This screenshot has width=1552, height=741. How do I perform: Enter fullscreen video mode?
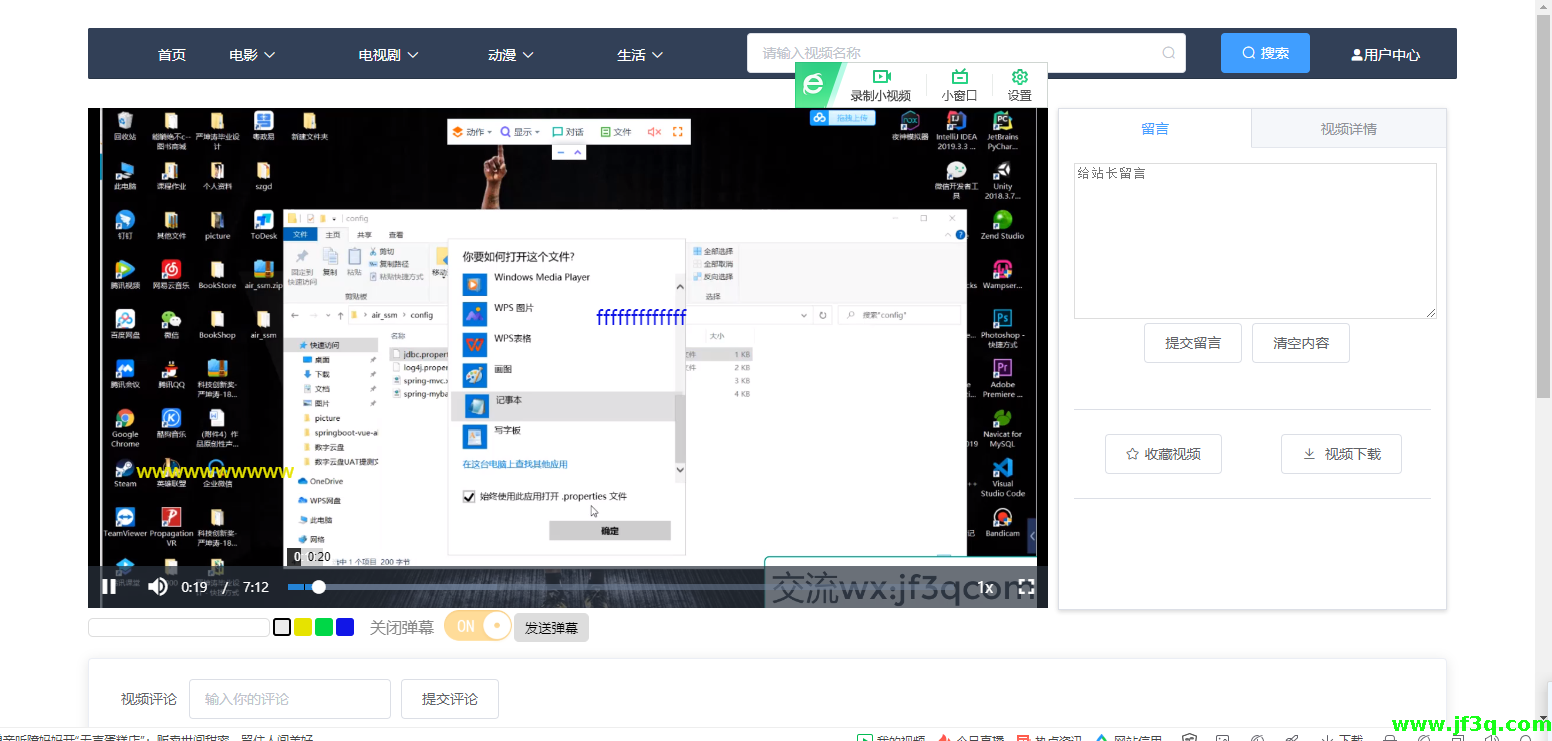pos(1026,587)
